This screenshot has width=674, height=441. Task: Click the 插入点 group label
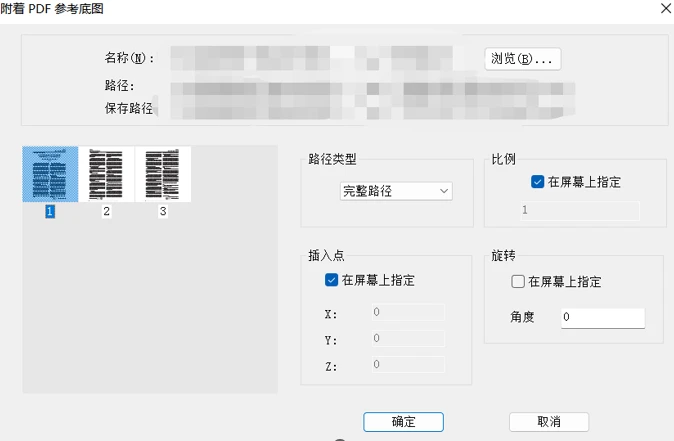point(326,256)
